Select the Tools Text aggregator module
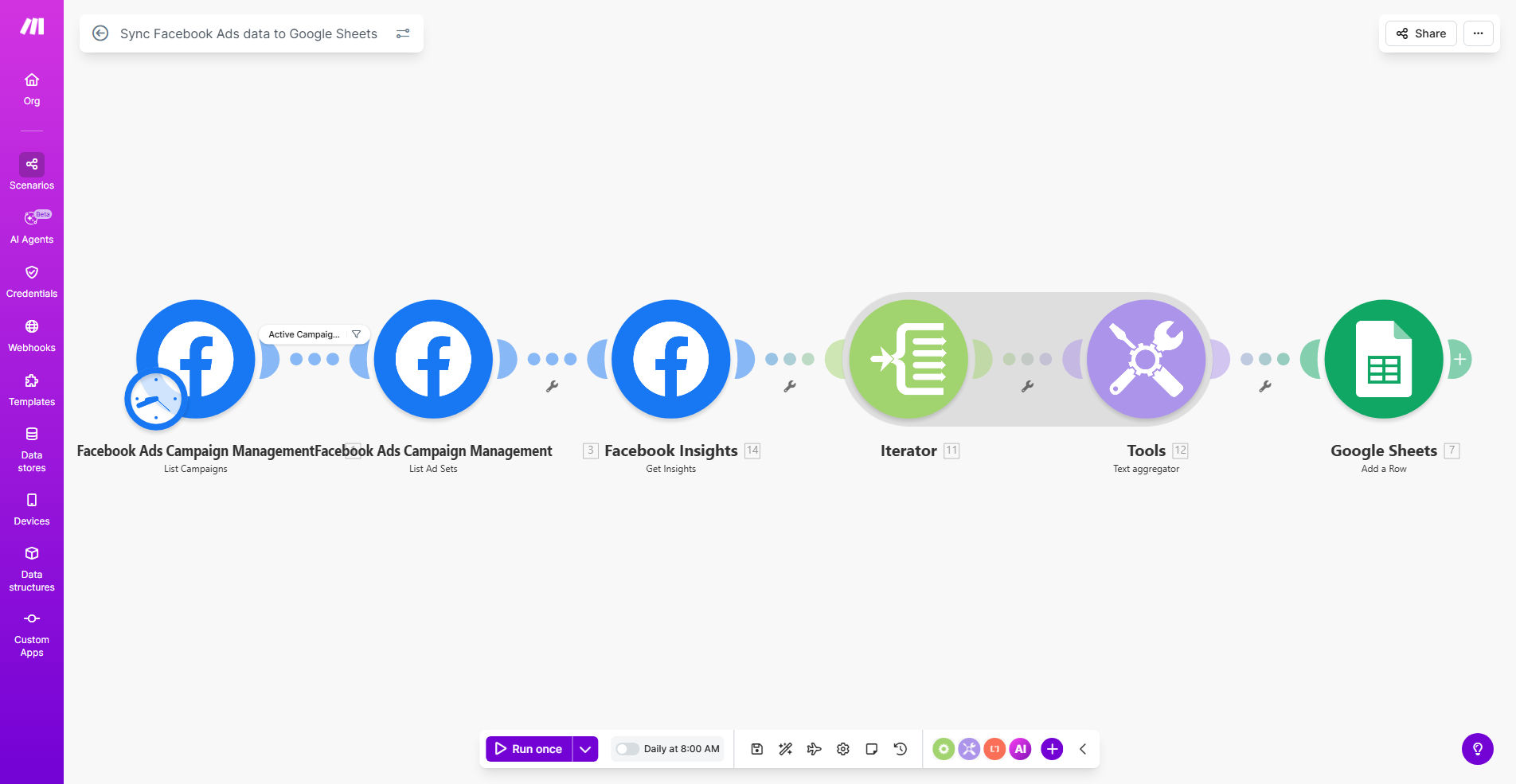Screen dimensions: 1516x784 (1147, 359)
